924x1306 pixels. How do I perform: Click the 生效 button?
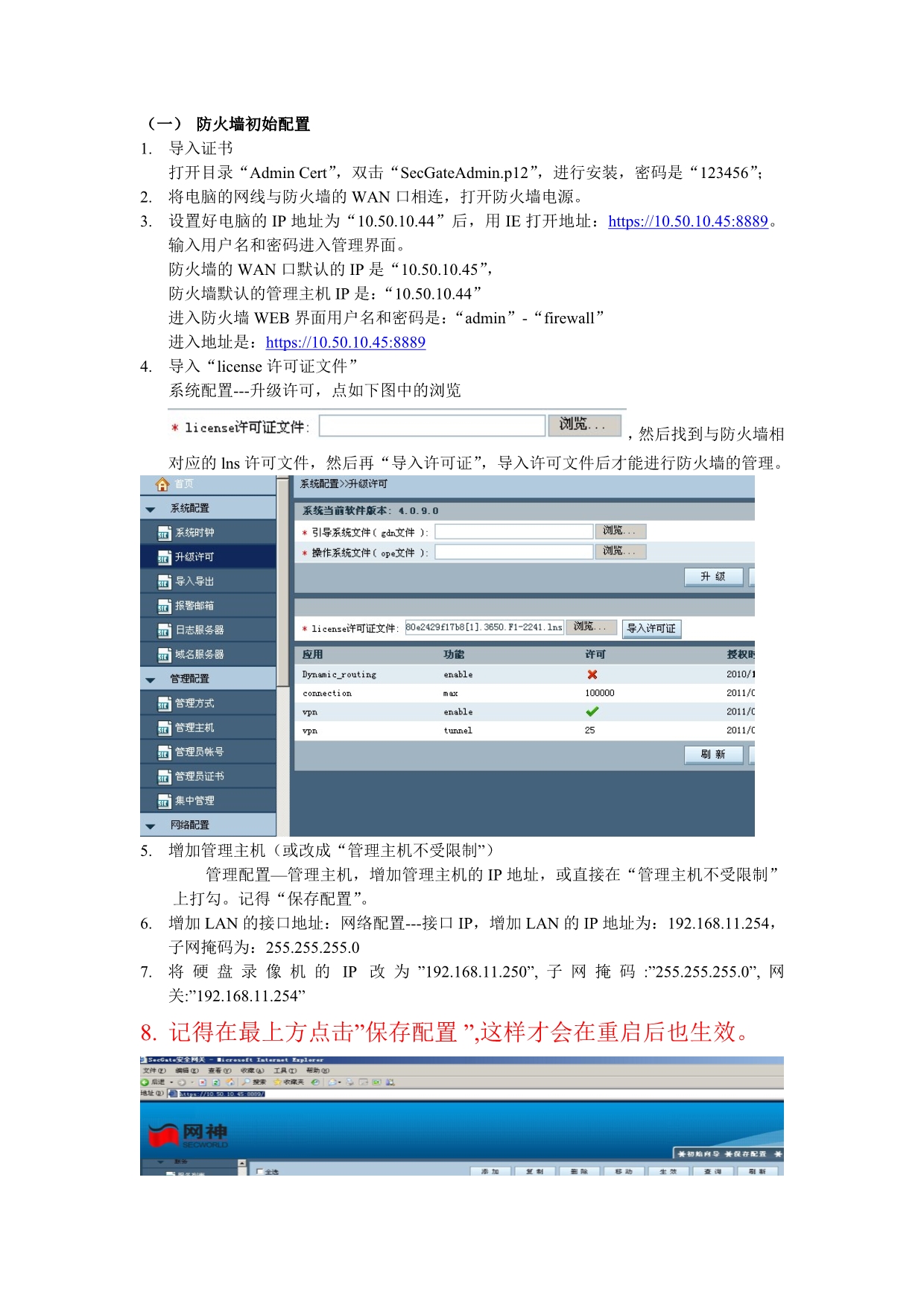[x=668, y=1172]
